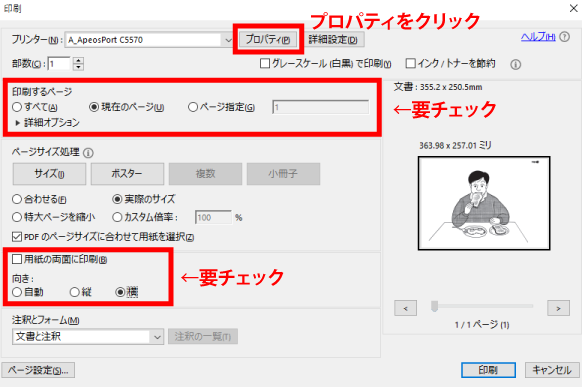
Task: Open the printer selection dropdown A_ApeosPort C5570
Action: 149,40
